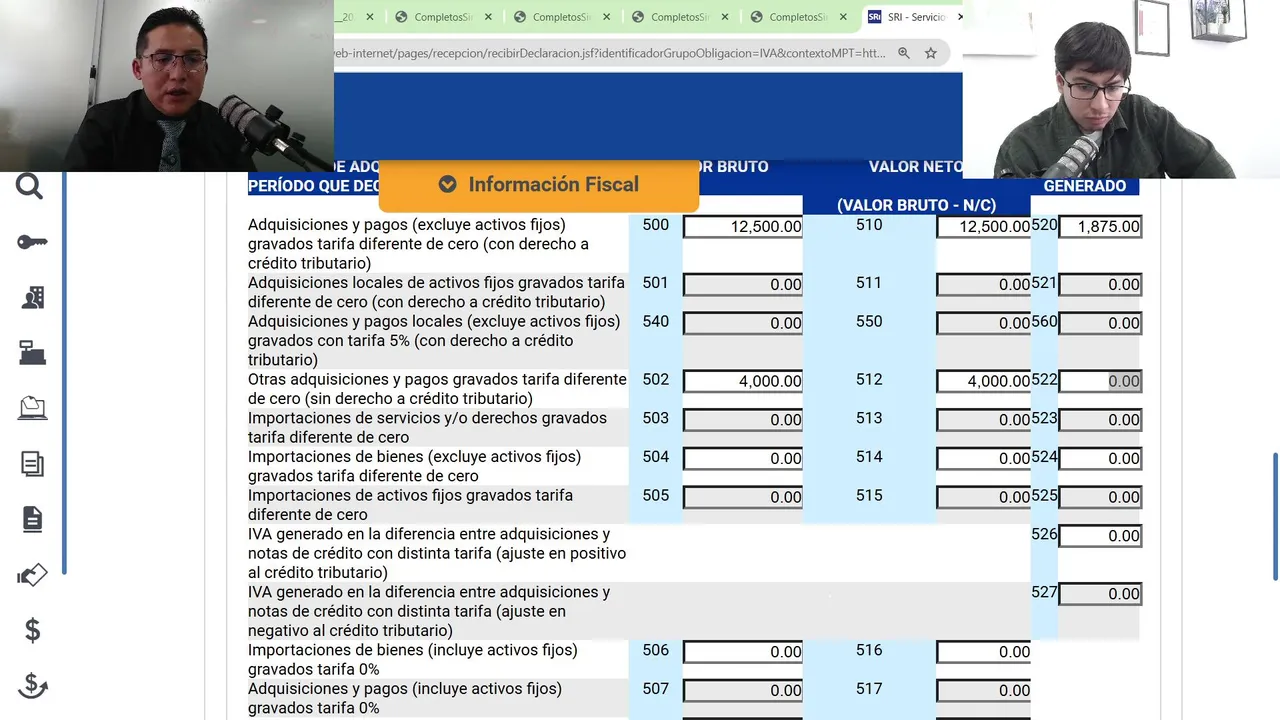
Task: Select the label 'Otras adquisiciones y pagos gravados tarifa'
Action: click(437, 380)
